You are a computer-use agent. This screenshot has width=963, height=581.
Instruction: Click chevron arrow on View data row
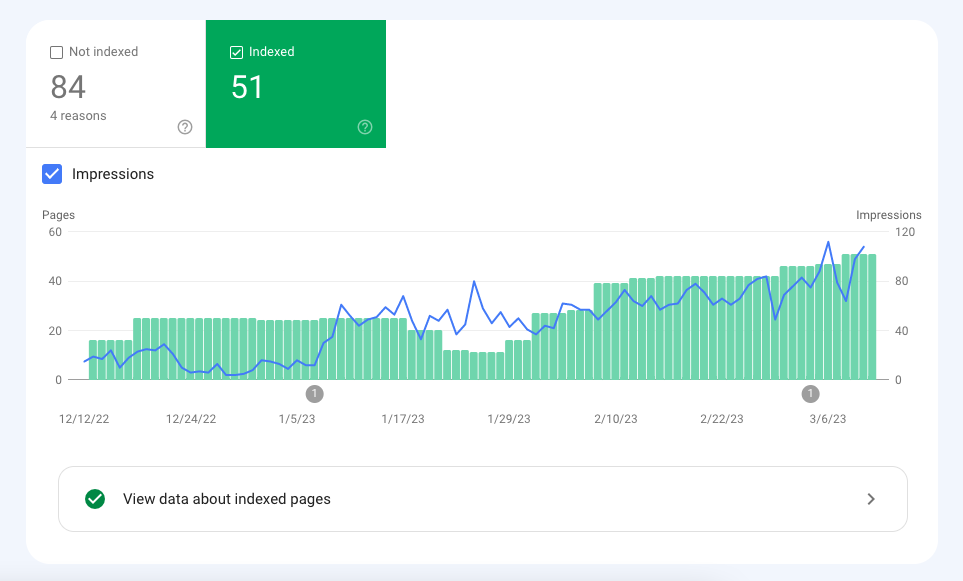pyautogui.click(x=871, y=499)
